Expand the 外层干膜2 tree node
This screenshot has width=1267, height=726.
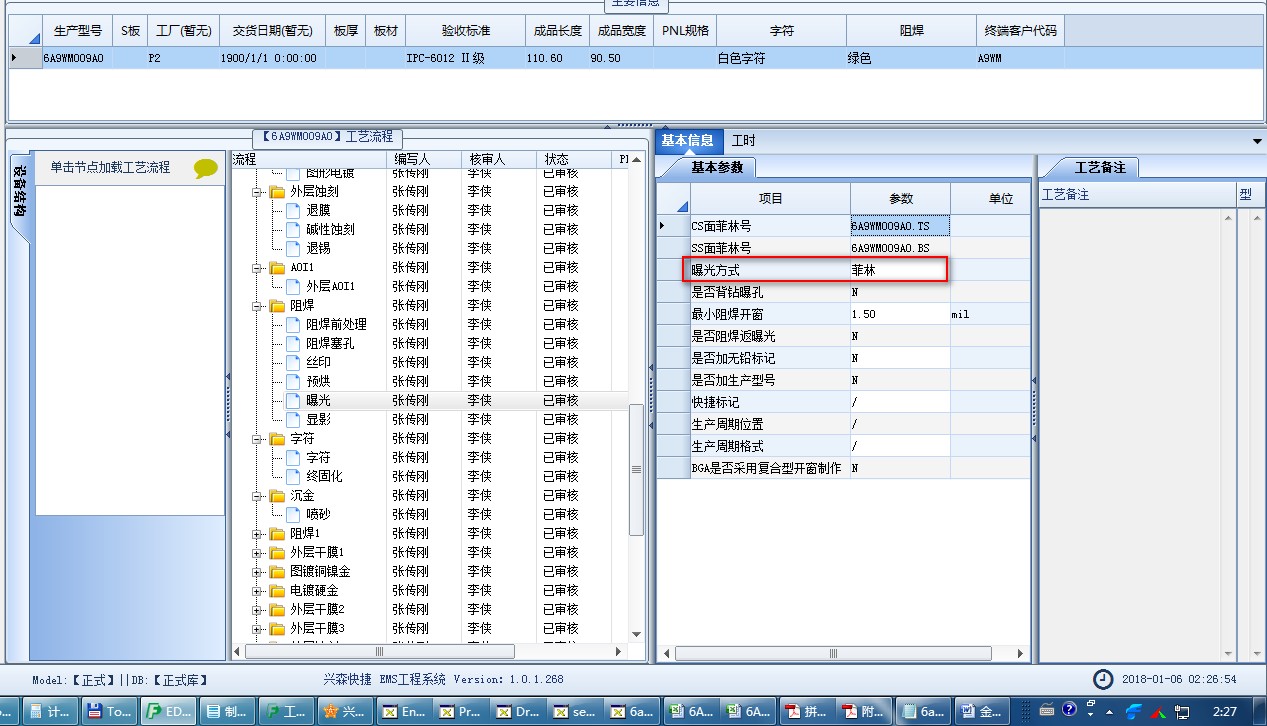257,609
